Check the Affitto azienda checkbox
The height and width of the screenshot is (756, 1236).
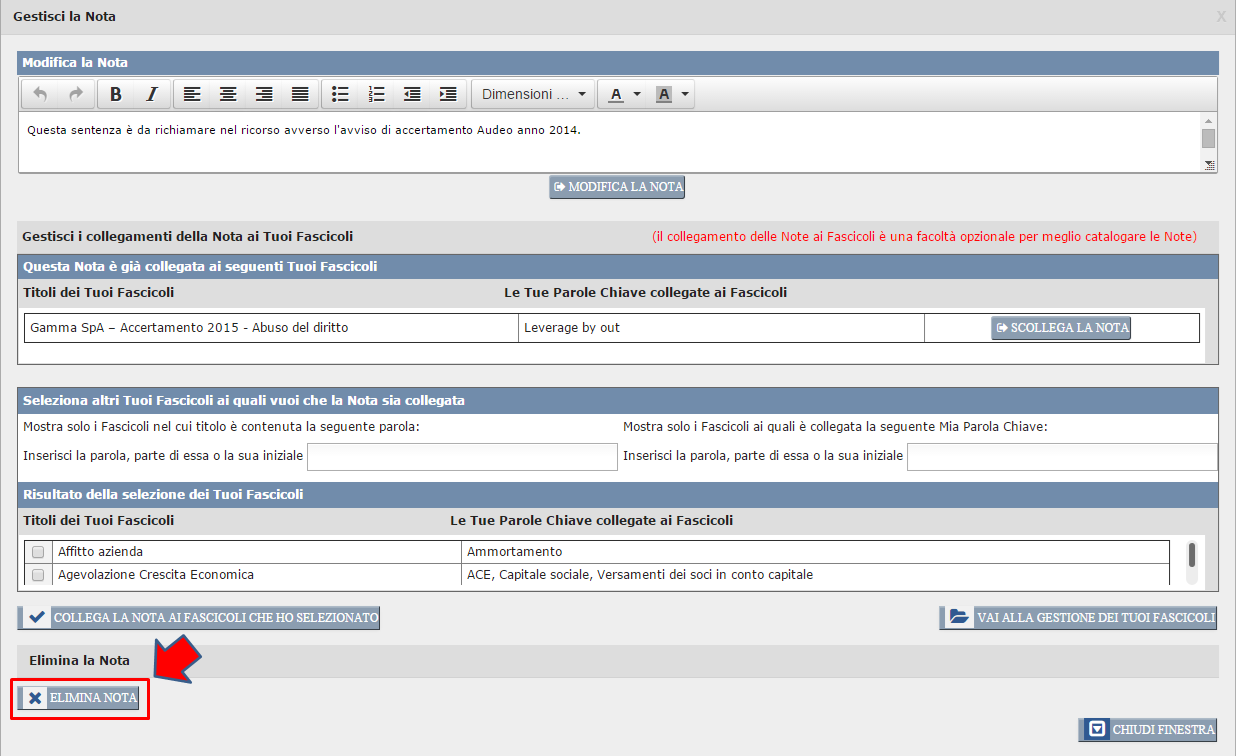[x=38, y=552]
